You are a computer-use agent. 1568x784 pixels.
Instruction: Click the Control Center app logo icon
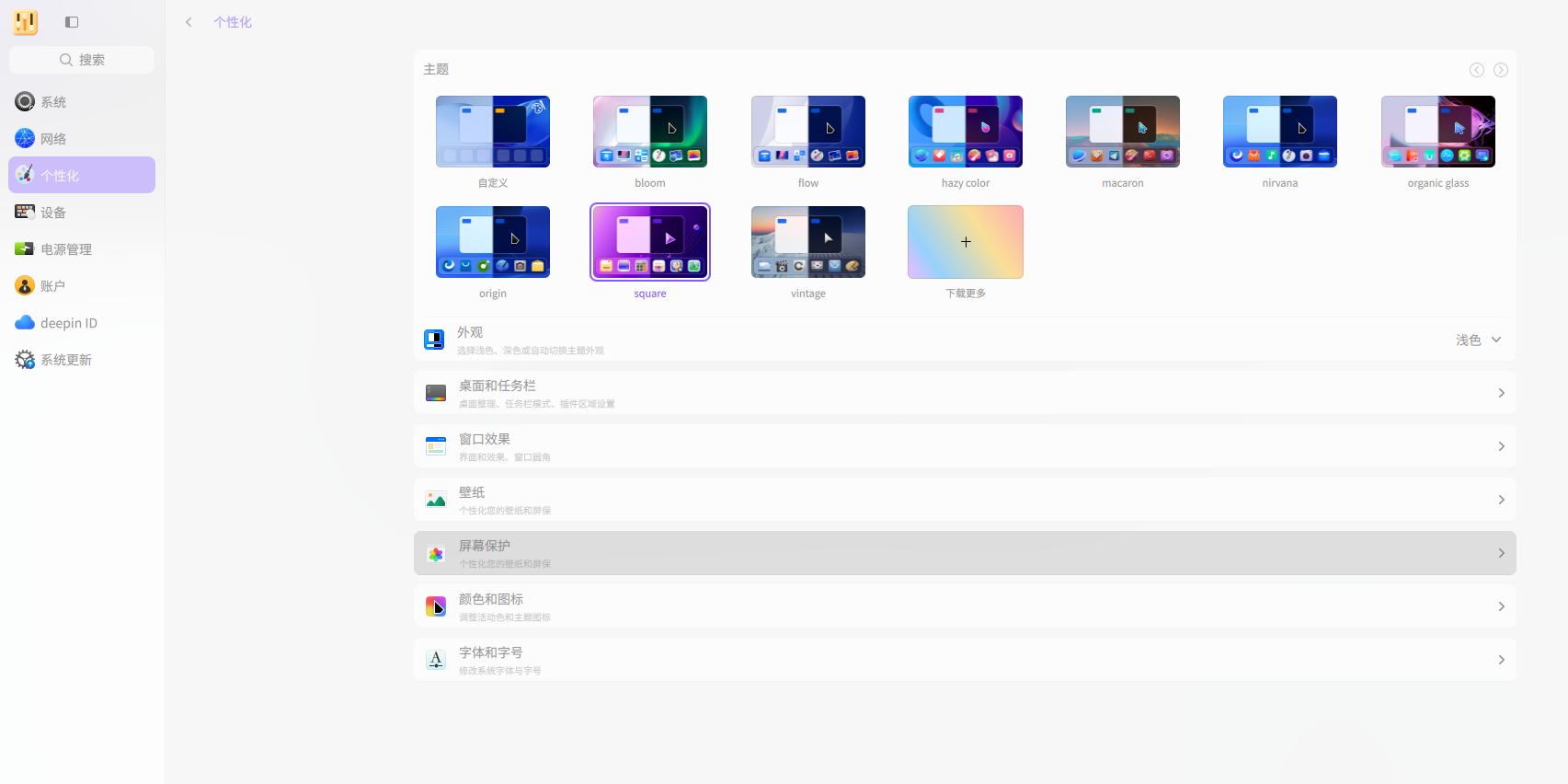(x=26, y=22)
